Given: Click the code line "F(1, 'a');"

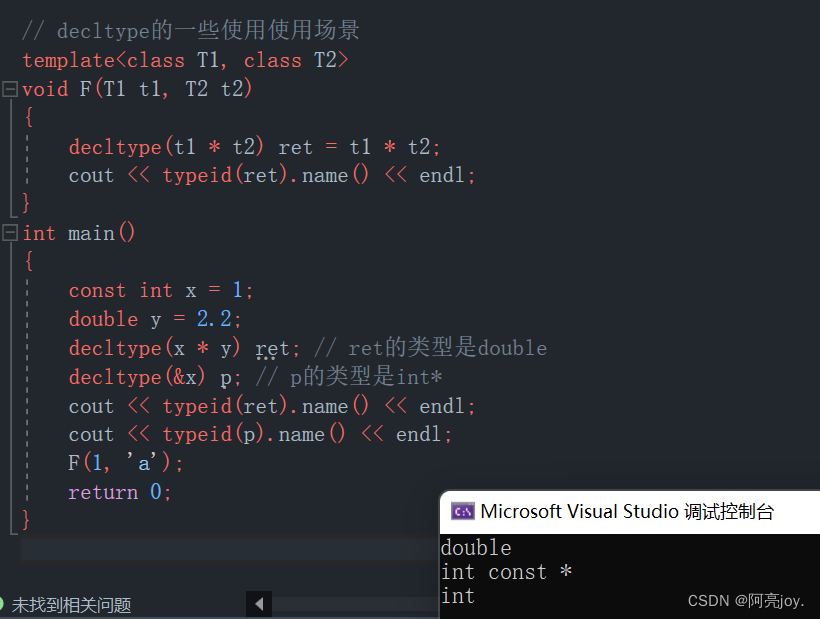Looking at the screenshot, I should (x=126, y=463).
